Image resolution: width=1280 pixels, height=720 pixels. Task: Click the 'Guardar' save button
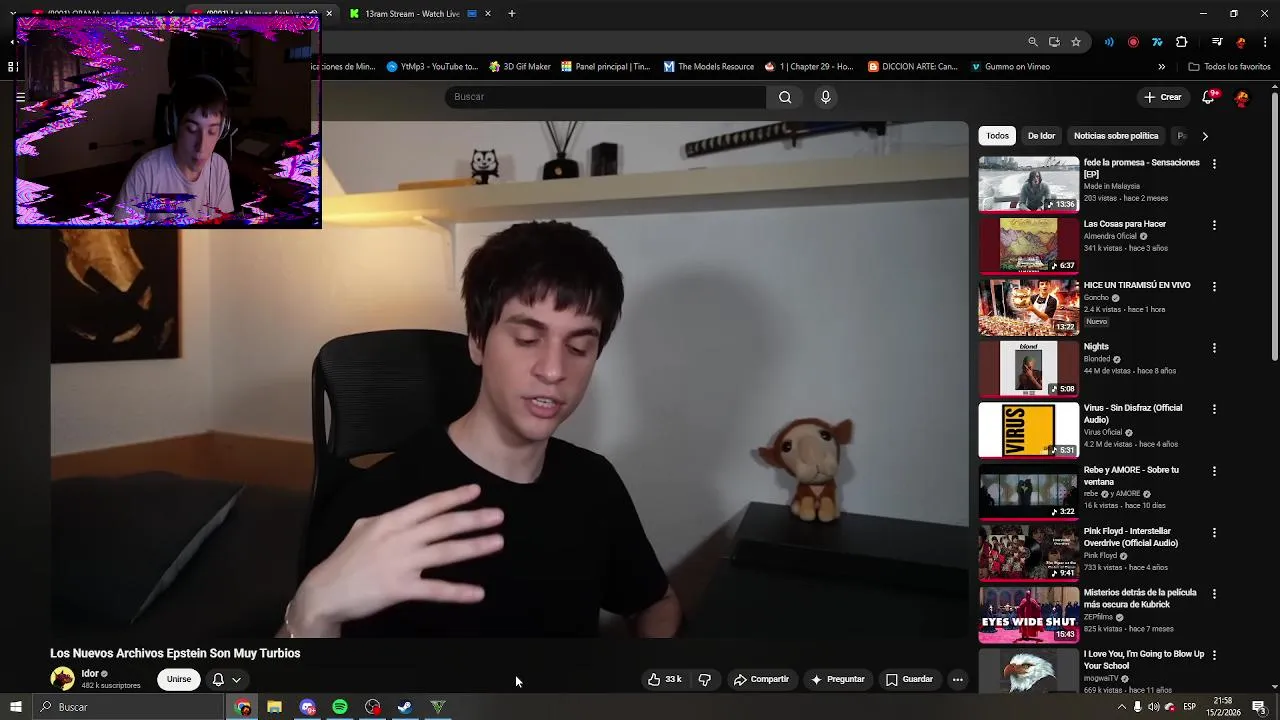909,679
